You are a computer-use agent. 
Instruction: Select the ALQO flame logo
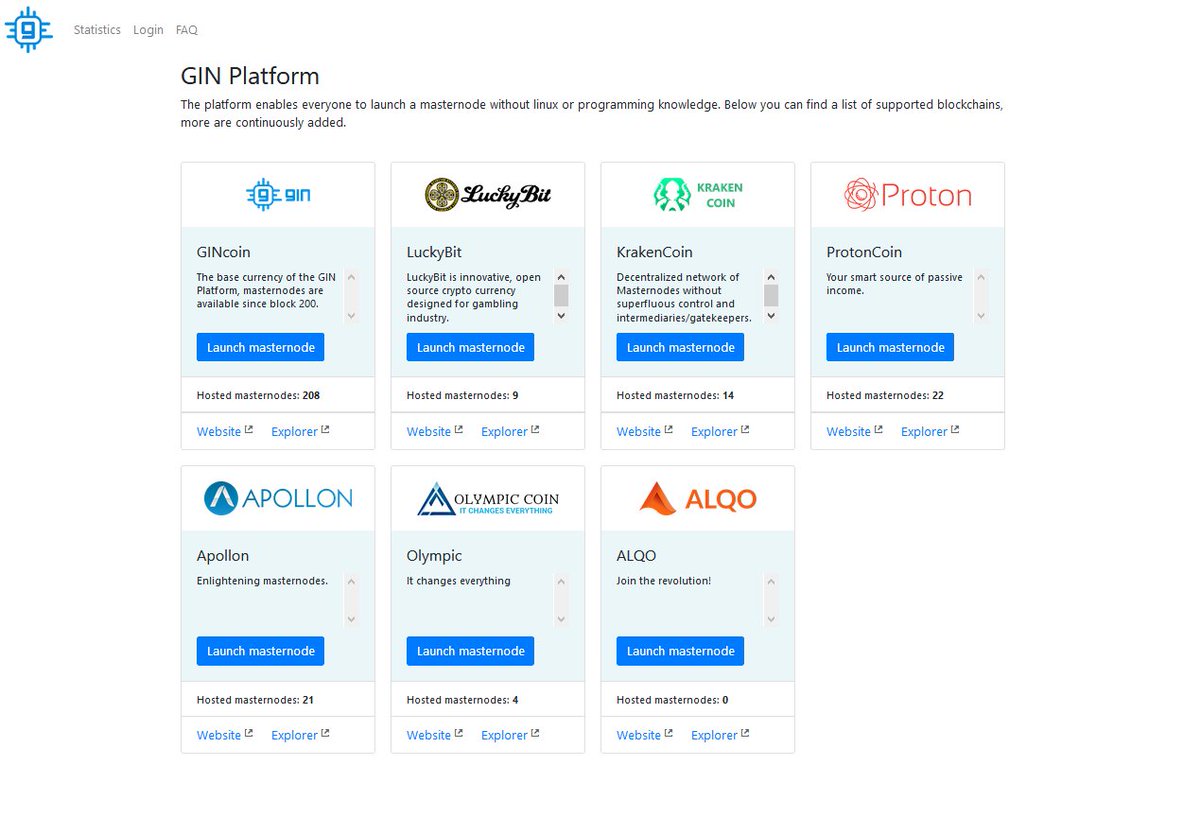[697, 498]
